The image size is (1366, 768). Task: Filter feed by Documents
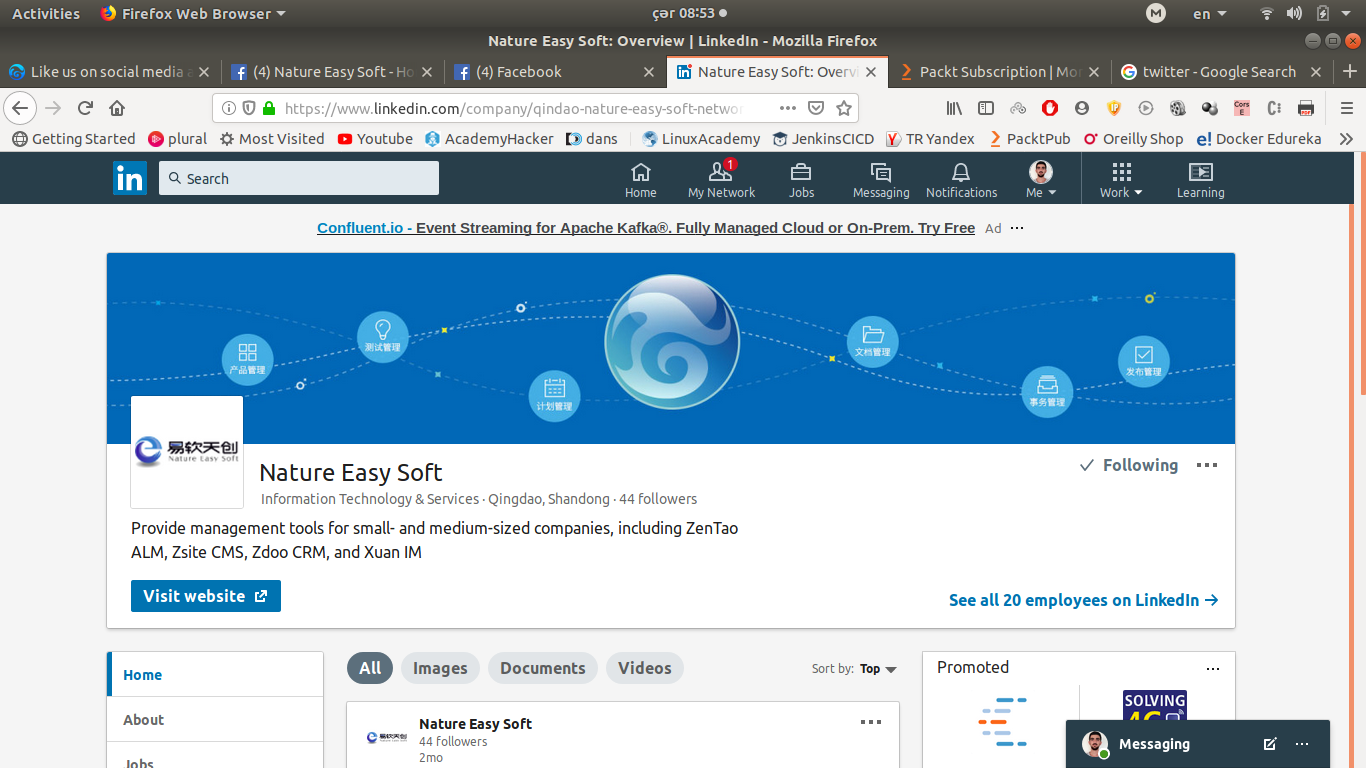click(543, 668)
